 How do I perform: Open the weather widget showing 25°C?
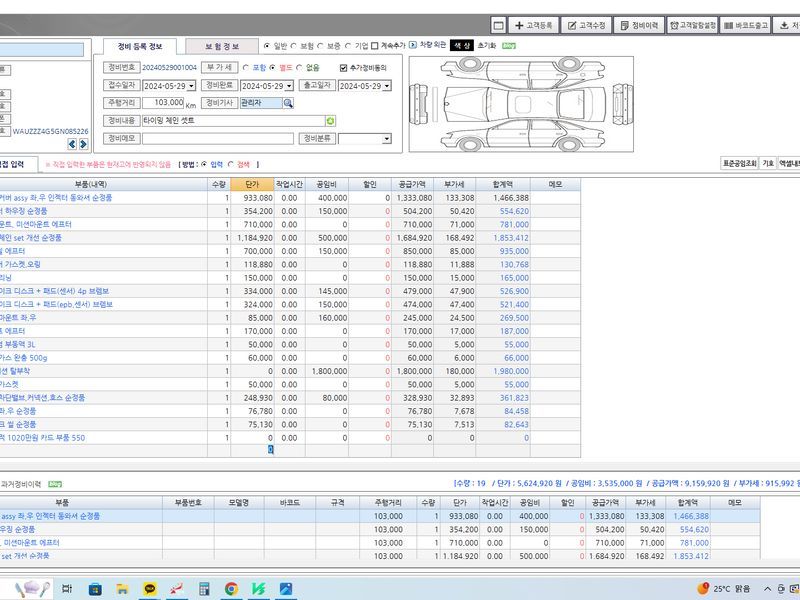[x=724, y=589]
